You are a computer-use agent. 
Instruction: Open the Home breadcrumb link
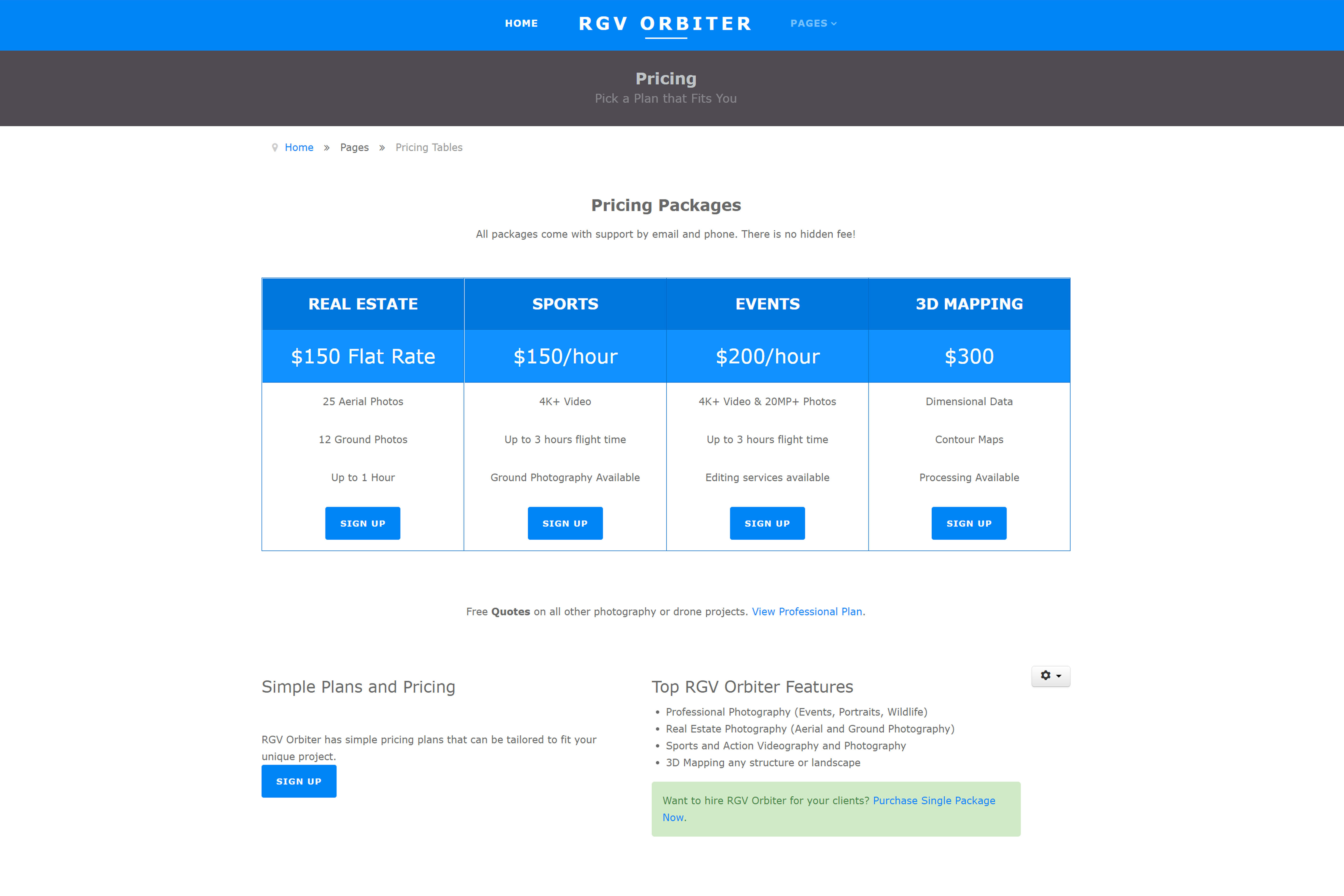(299, 147)
